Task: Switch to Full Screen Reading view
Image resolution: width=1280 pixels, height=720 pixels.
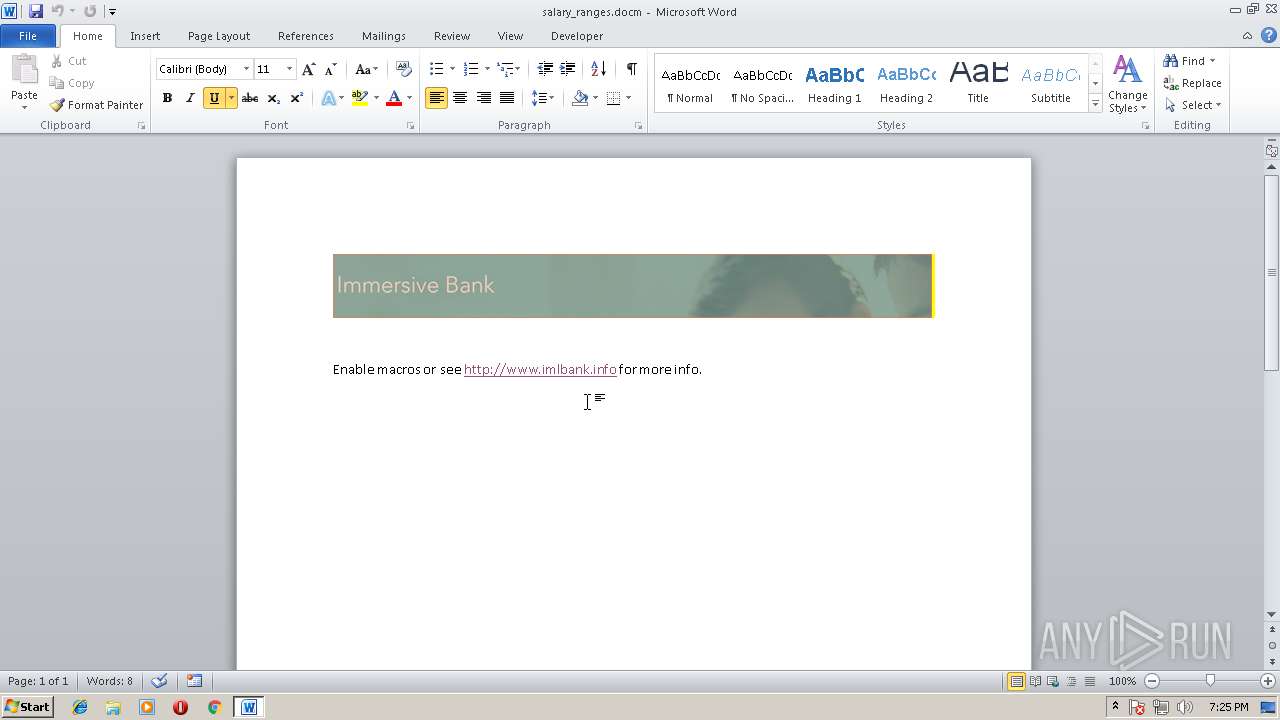Action: (x=1035, y=681)
